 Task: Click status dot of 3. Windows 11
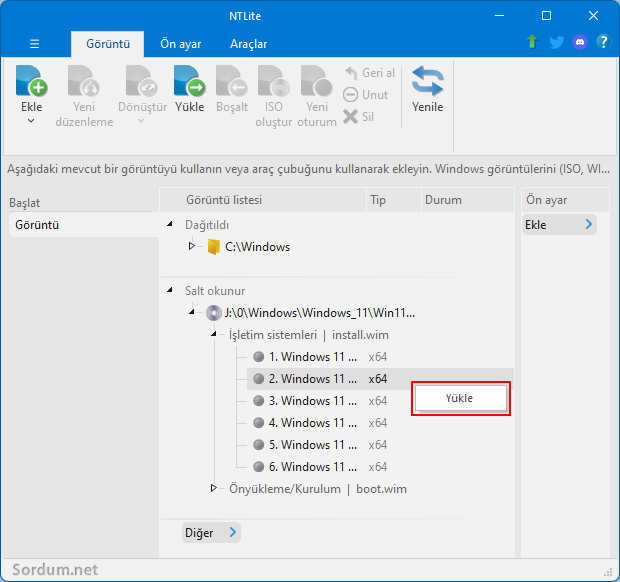tap(259, 401)
